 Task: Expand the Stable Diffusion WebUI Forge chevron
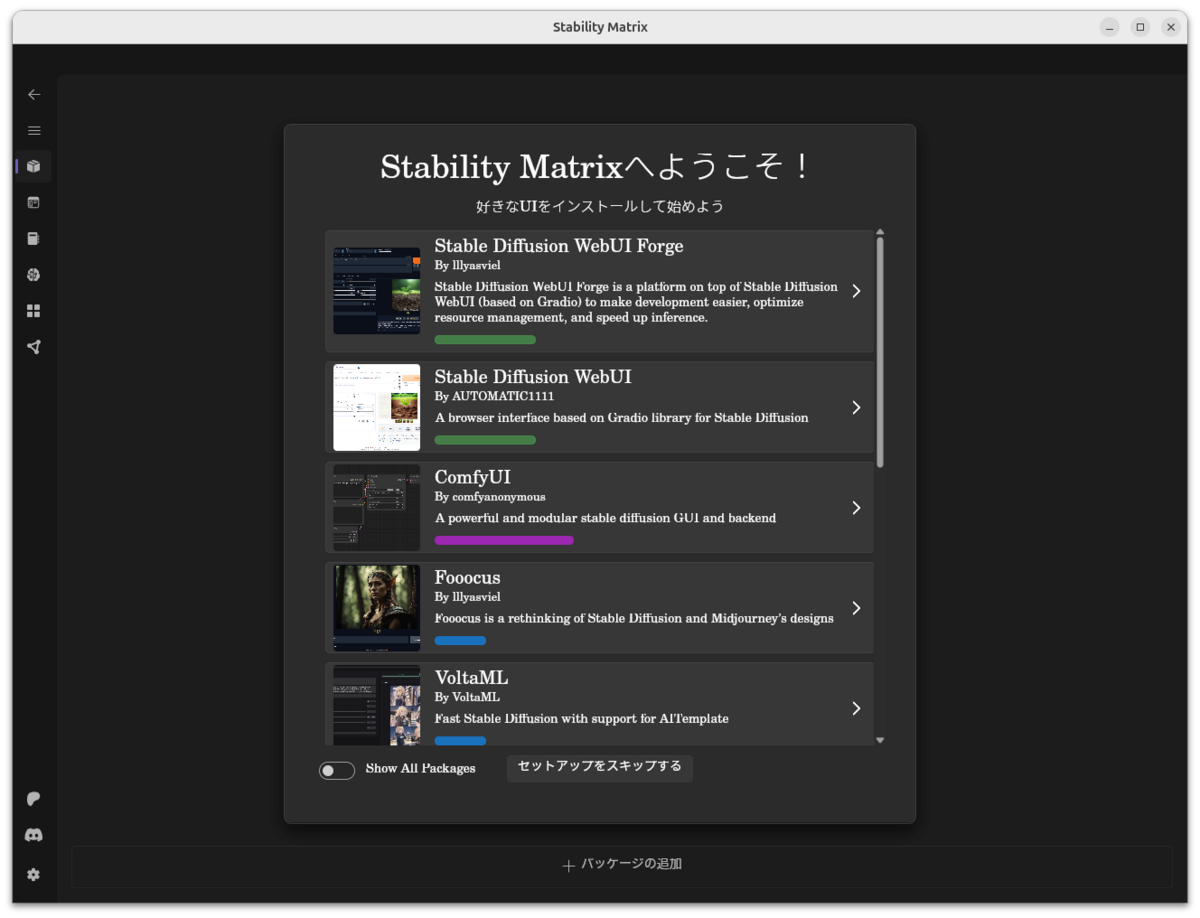(856, 291)
